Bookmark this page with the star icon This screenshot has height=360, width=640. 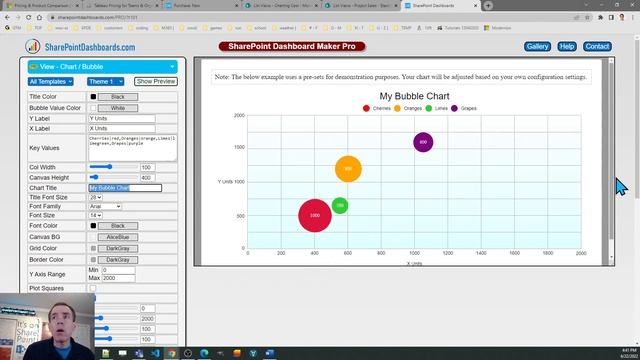click(x=587, y=18)
